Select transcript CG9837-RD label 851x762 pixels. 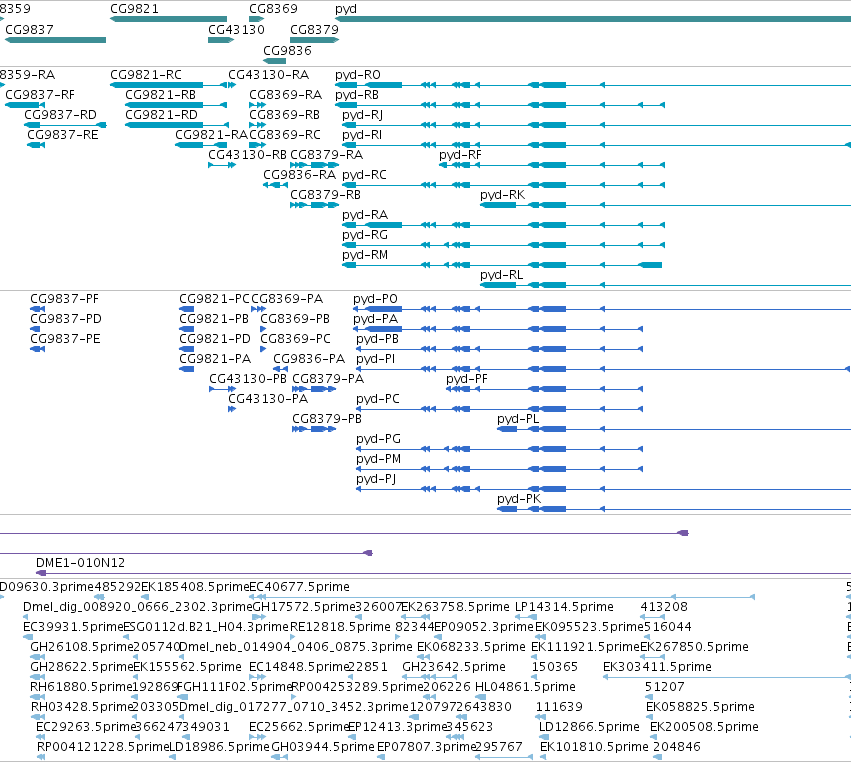pyautogui.click(x=60, y=115)
